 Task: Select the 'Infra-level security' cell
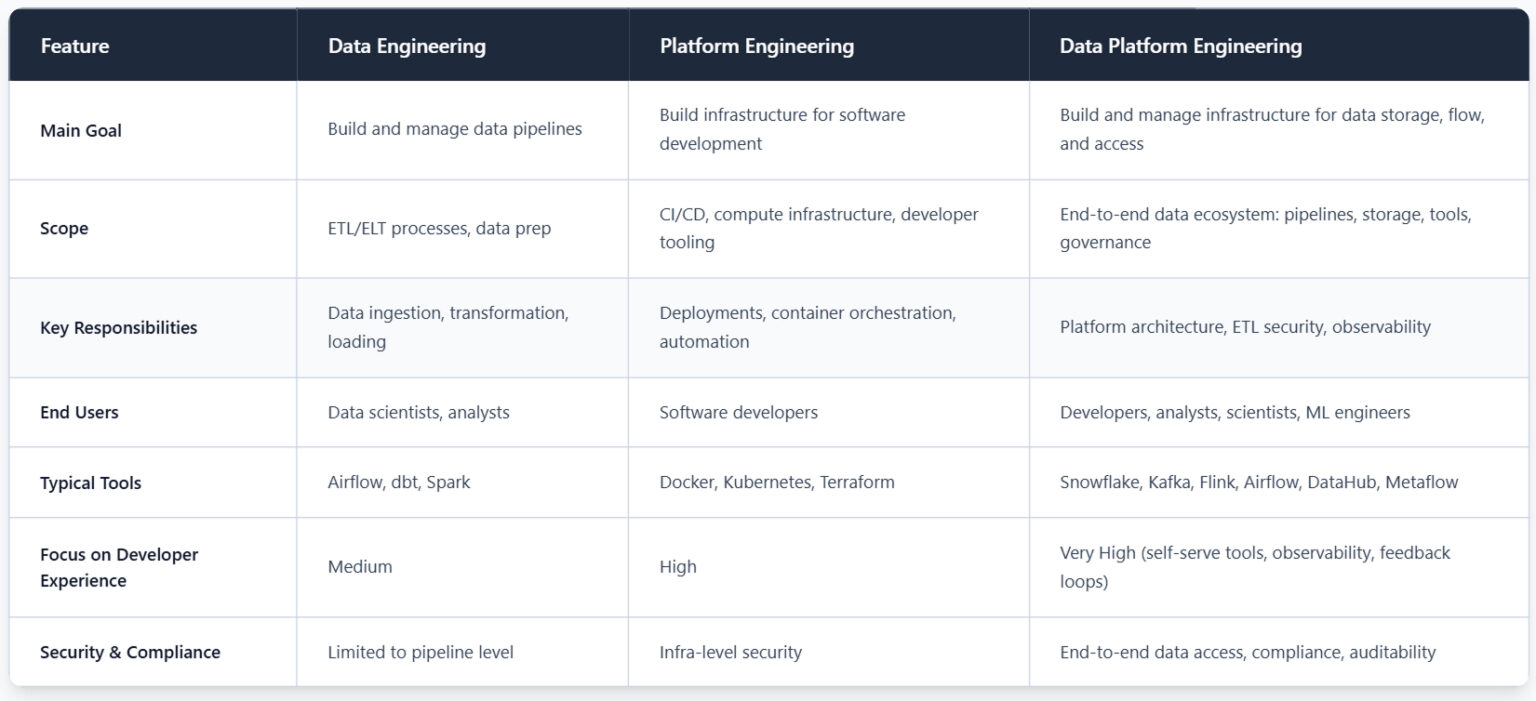pos(730,652)
